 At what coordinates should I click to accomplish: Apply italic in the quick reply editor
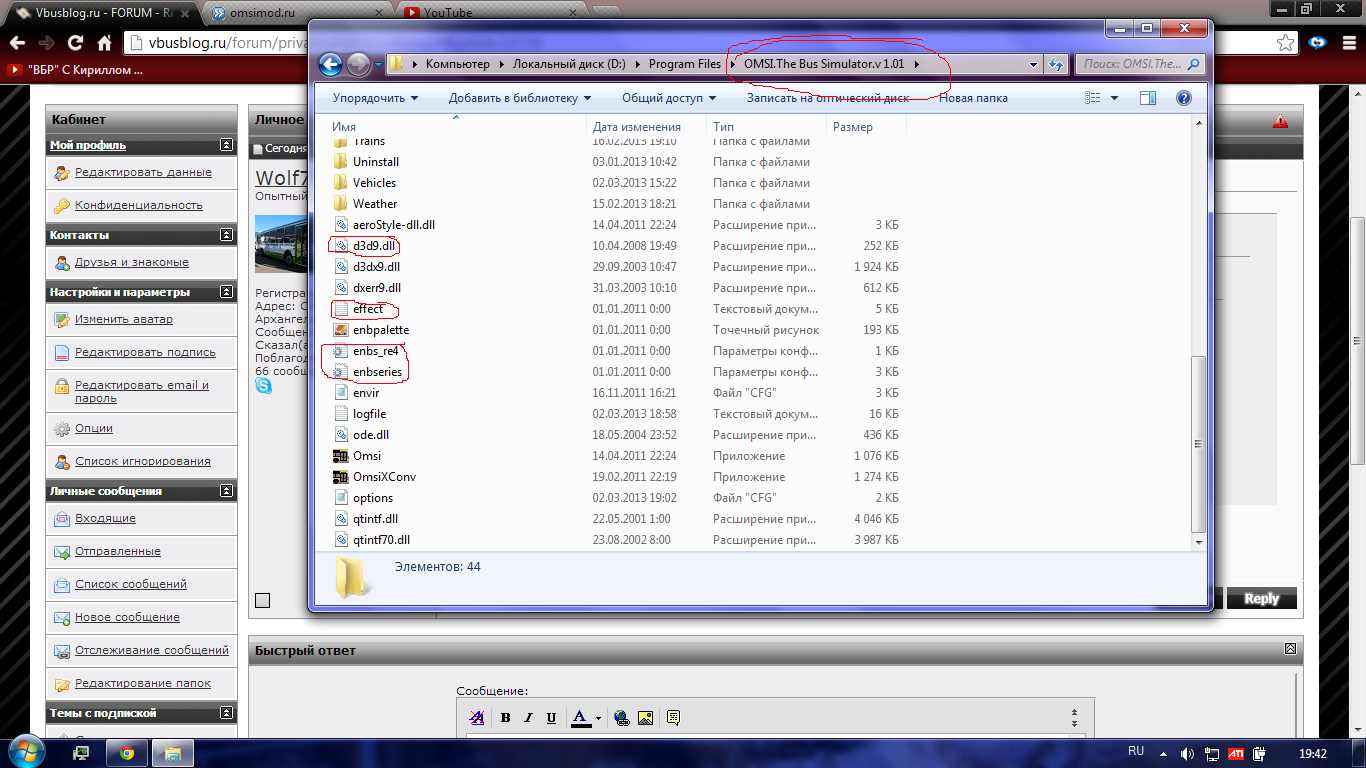(529, 717)
